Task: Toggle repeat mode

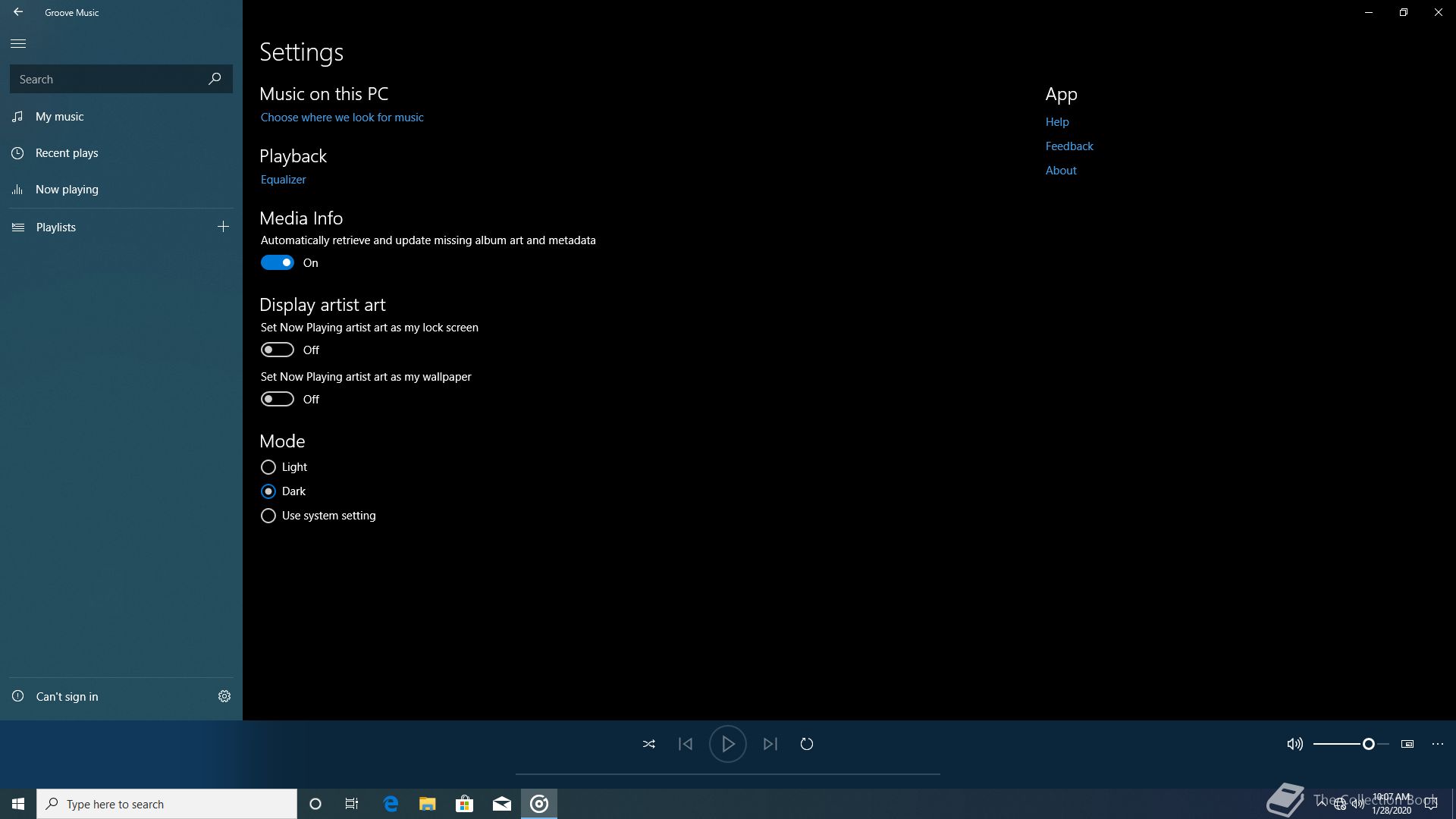Action: click(x=807, y=744)
